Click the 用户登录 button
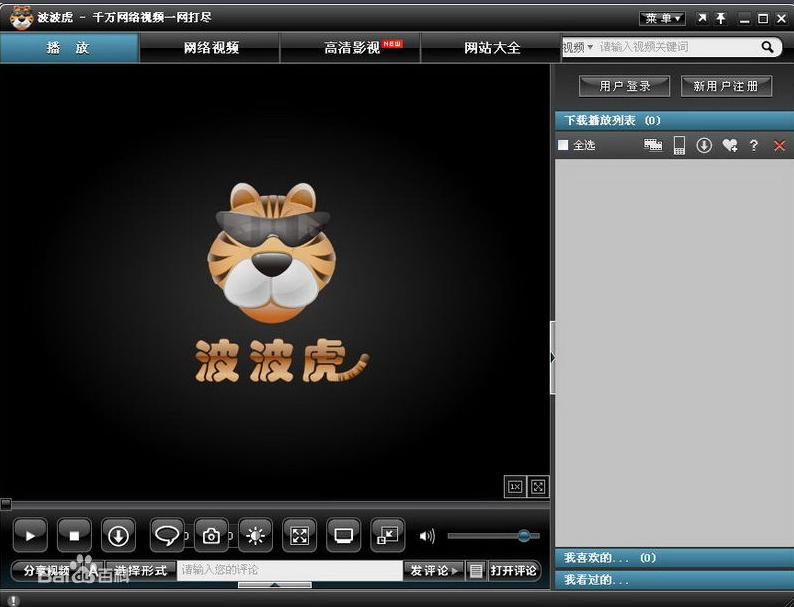Image resolution: width=794 pixels, height=607 pixels. coord(625,86)
